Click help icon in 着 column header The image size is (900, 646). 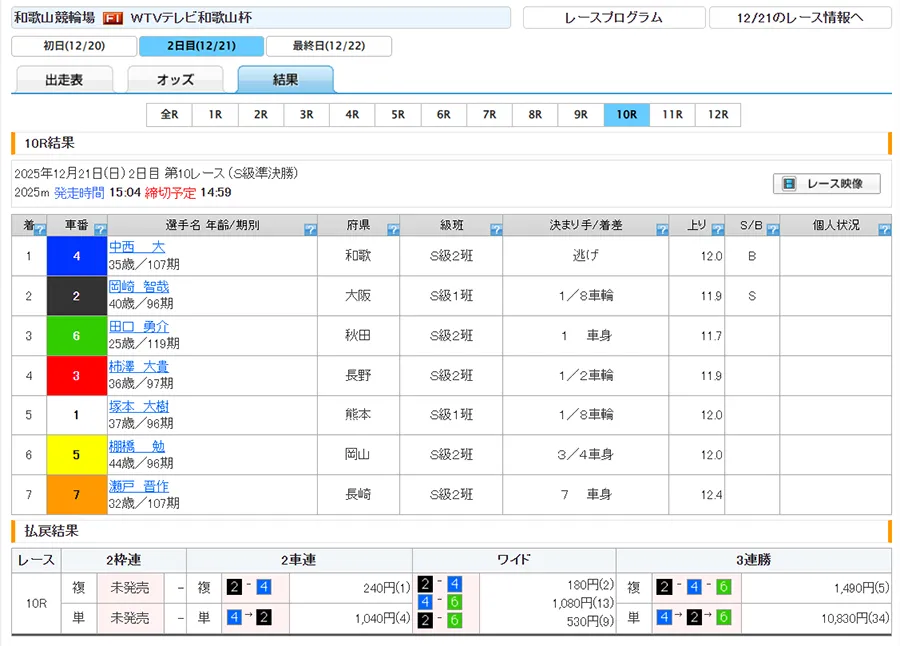[x=39, y=230]
